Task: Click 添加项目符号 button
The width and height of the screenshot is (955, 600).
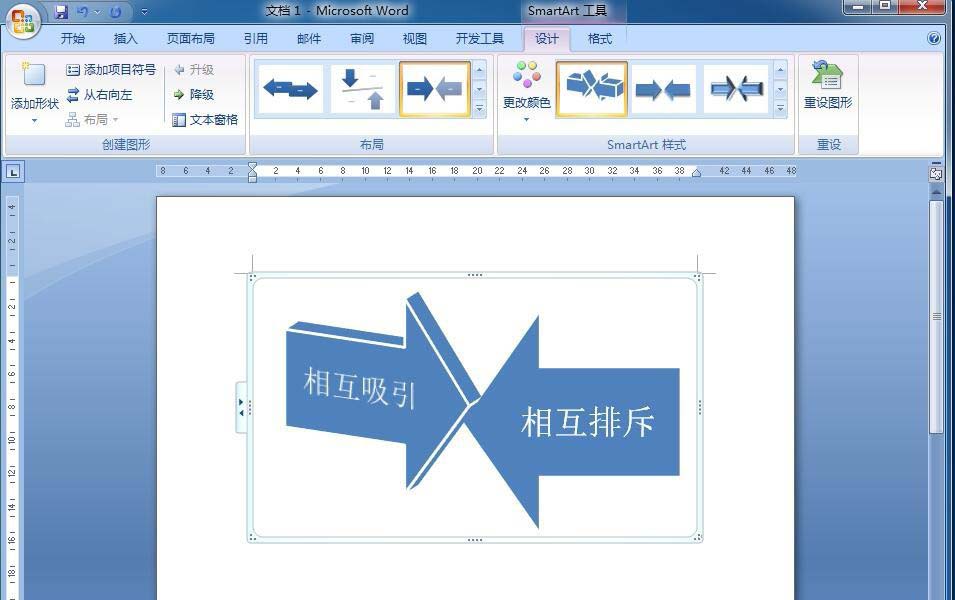Action: tap(111, 70)
